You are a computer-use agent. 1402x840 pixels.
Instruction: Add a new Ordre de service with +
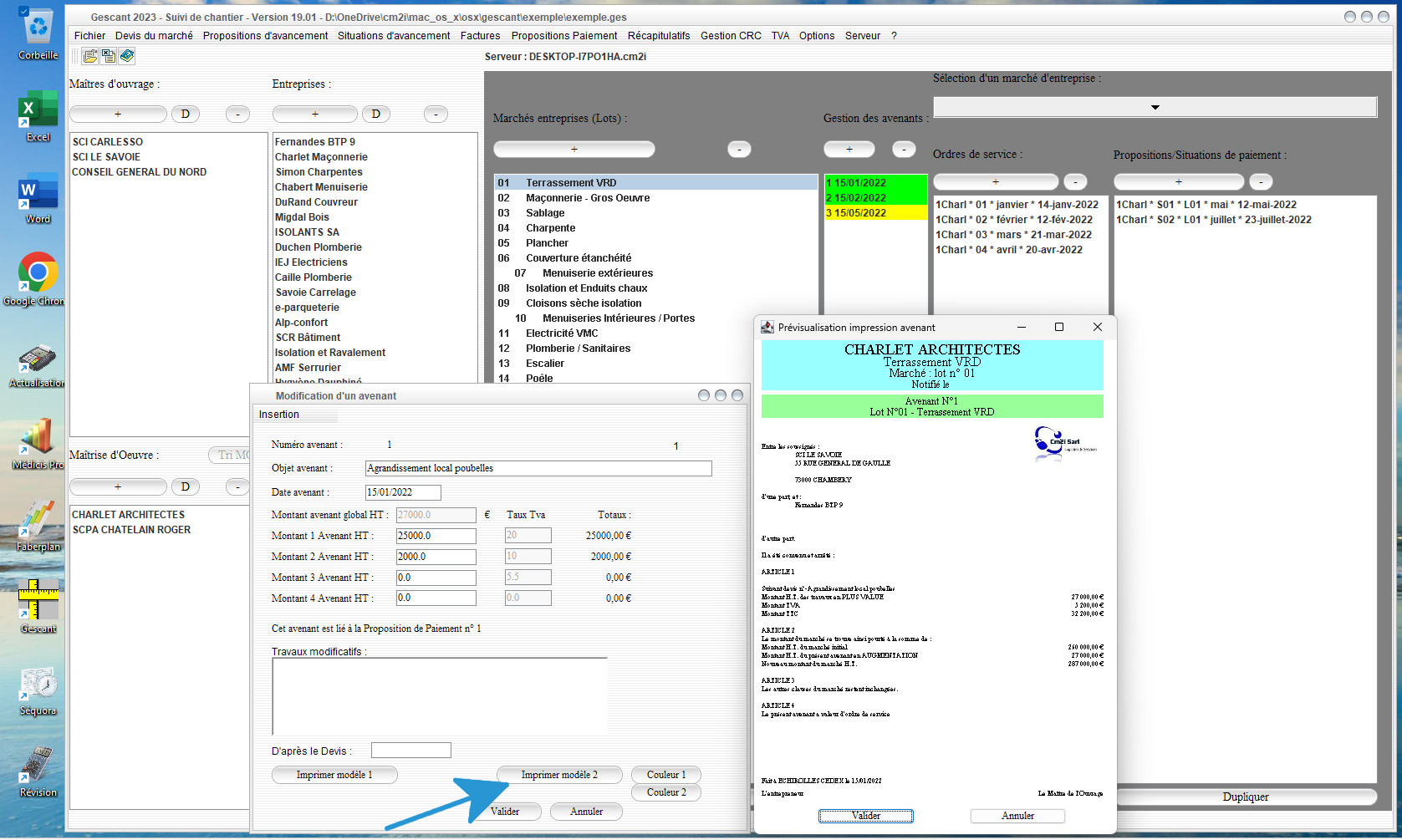[x=996, y=181]
